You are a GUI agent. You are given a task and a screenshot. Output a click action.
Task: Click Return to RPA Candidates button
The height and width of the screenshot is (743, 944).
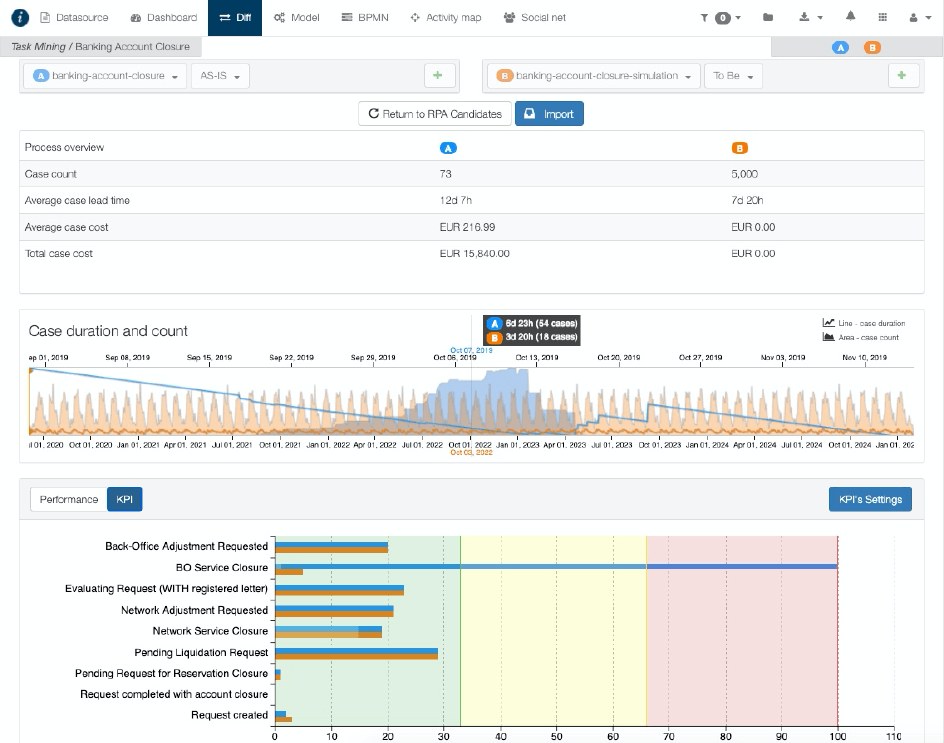435,114
